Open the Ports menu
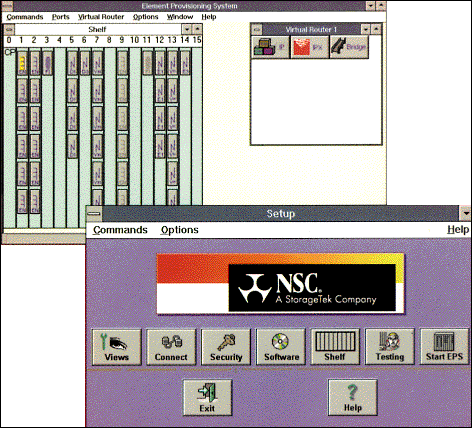Image resolution: width=472 pixels, height=428 pixels. (x=61, y=17)
